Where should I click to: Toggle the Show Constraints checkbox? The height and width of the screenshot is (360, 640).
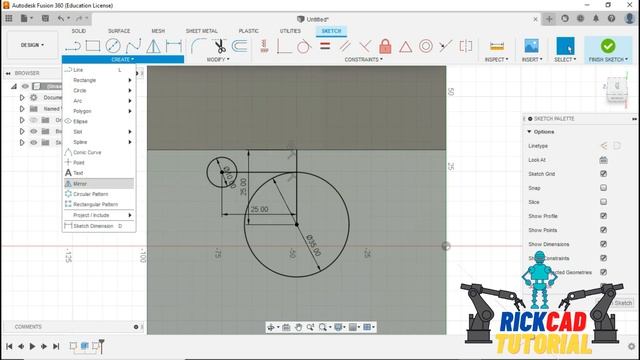[604, 258]
